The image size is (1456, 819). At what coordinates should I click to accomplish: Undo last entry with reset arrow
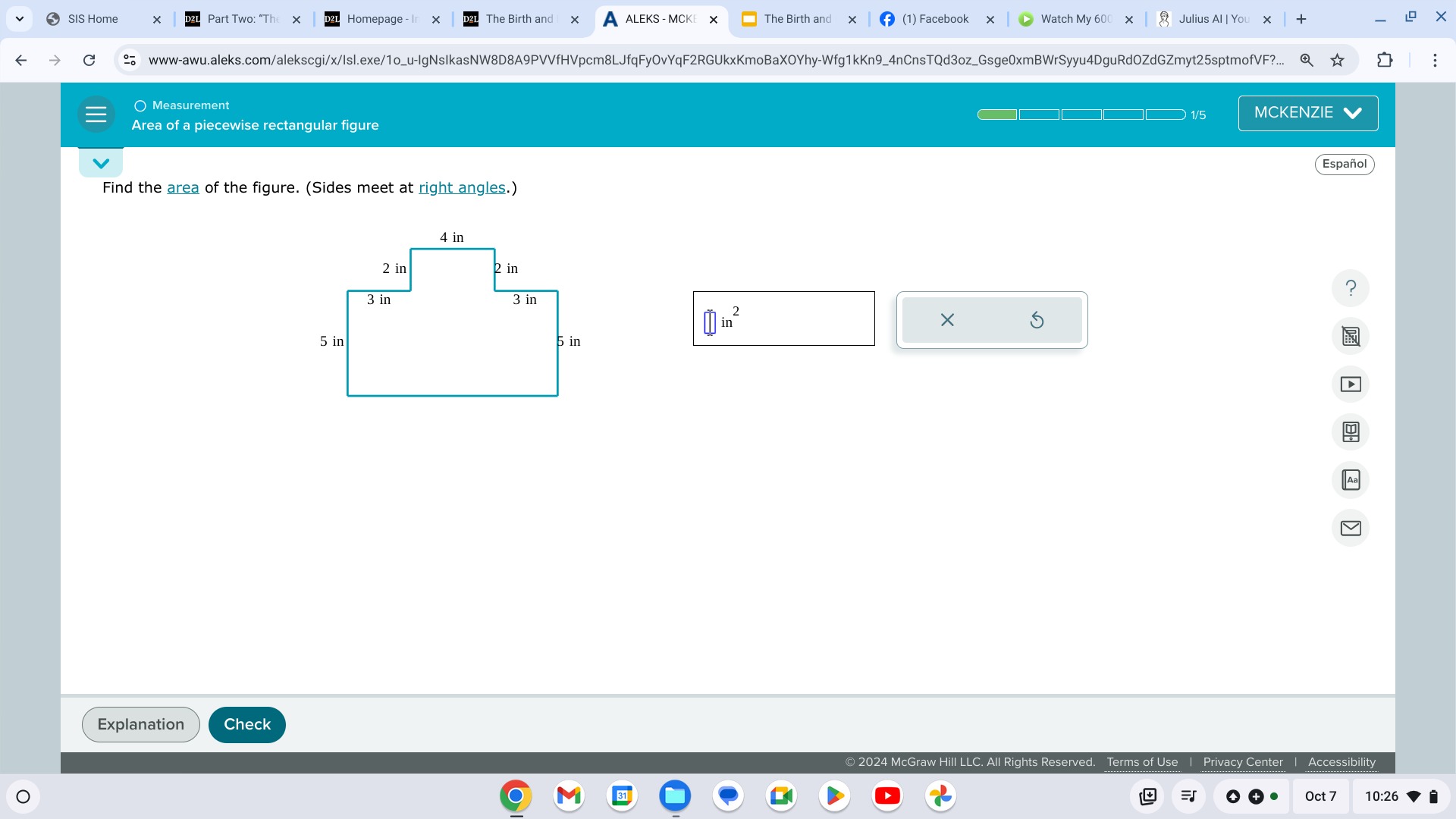[1037, 320]
